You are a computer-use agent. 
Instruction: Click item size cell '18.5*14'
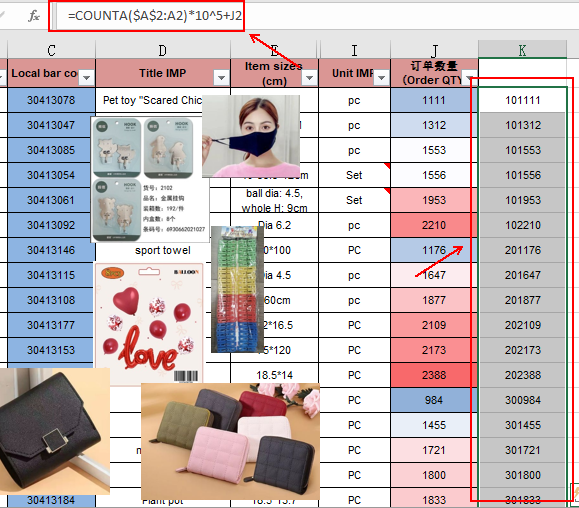[x=274, y=375]
